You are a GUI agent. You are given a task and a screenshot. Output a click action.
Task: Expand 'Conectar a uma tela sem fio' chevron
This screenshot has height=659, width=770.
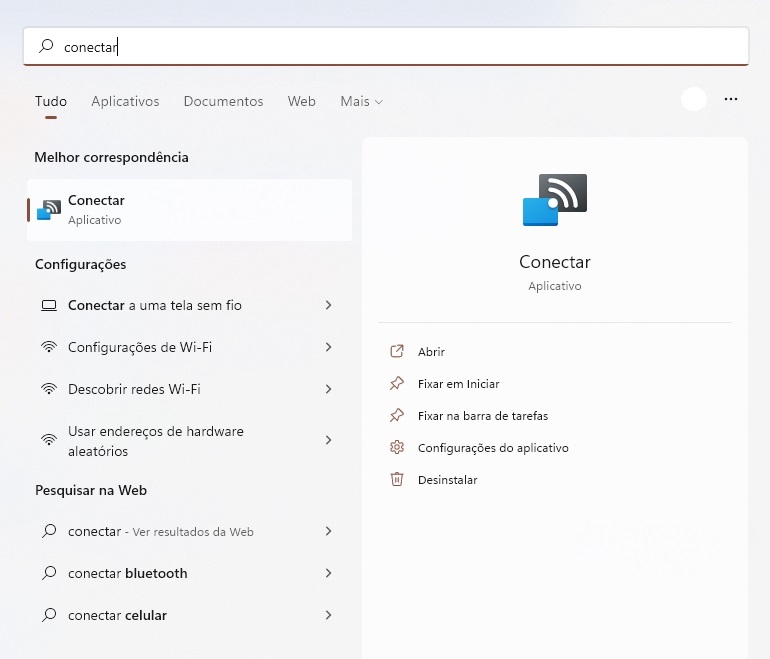point(329,305)
